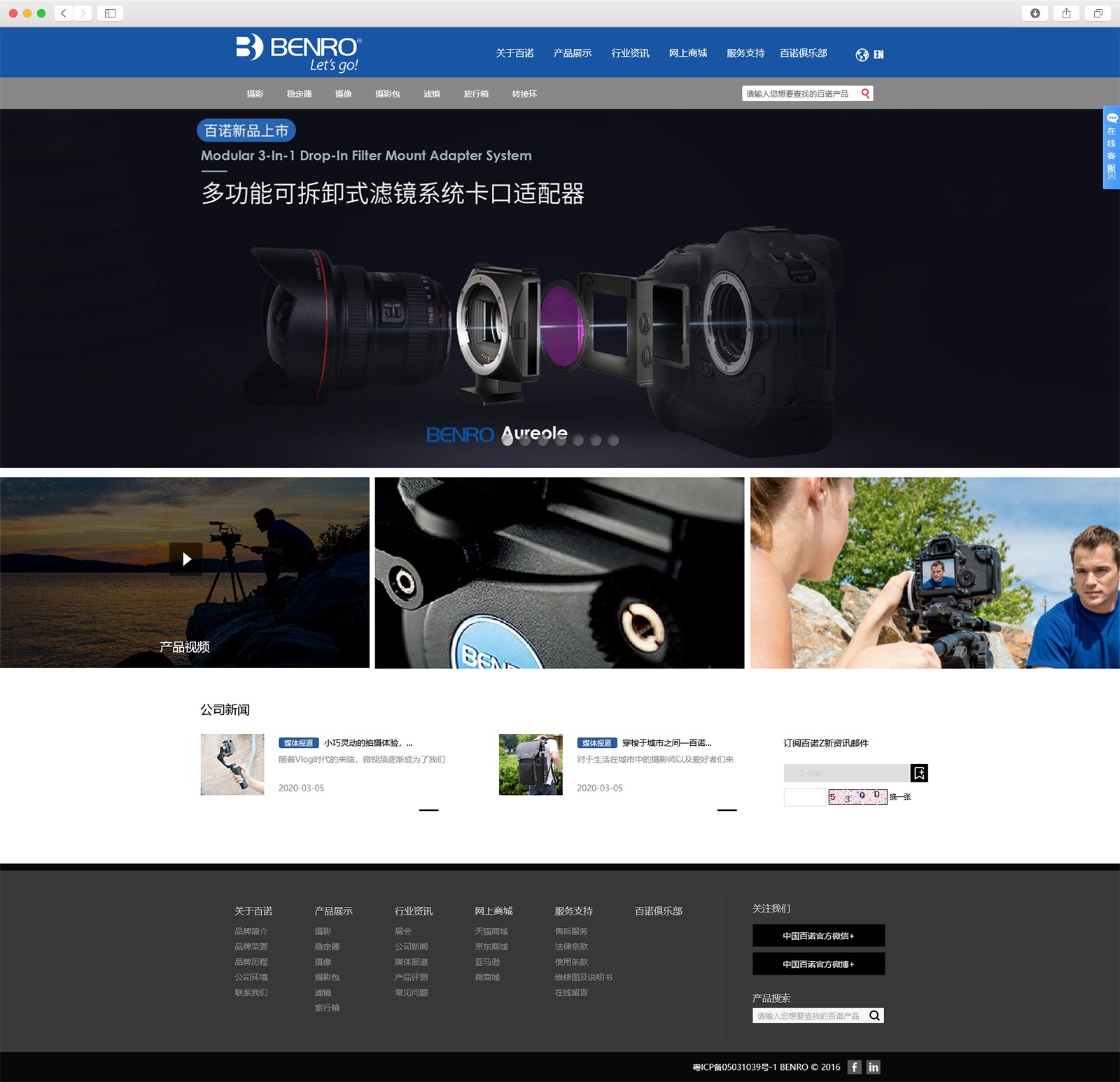Open footer link 媒体报道
Screen dimensions: 1120x1082
point(412,962)
